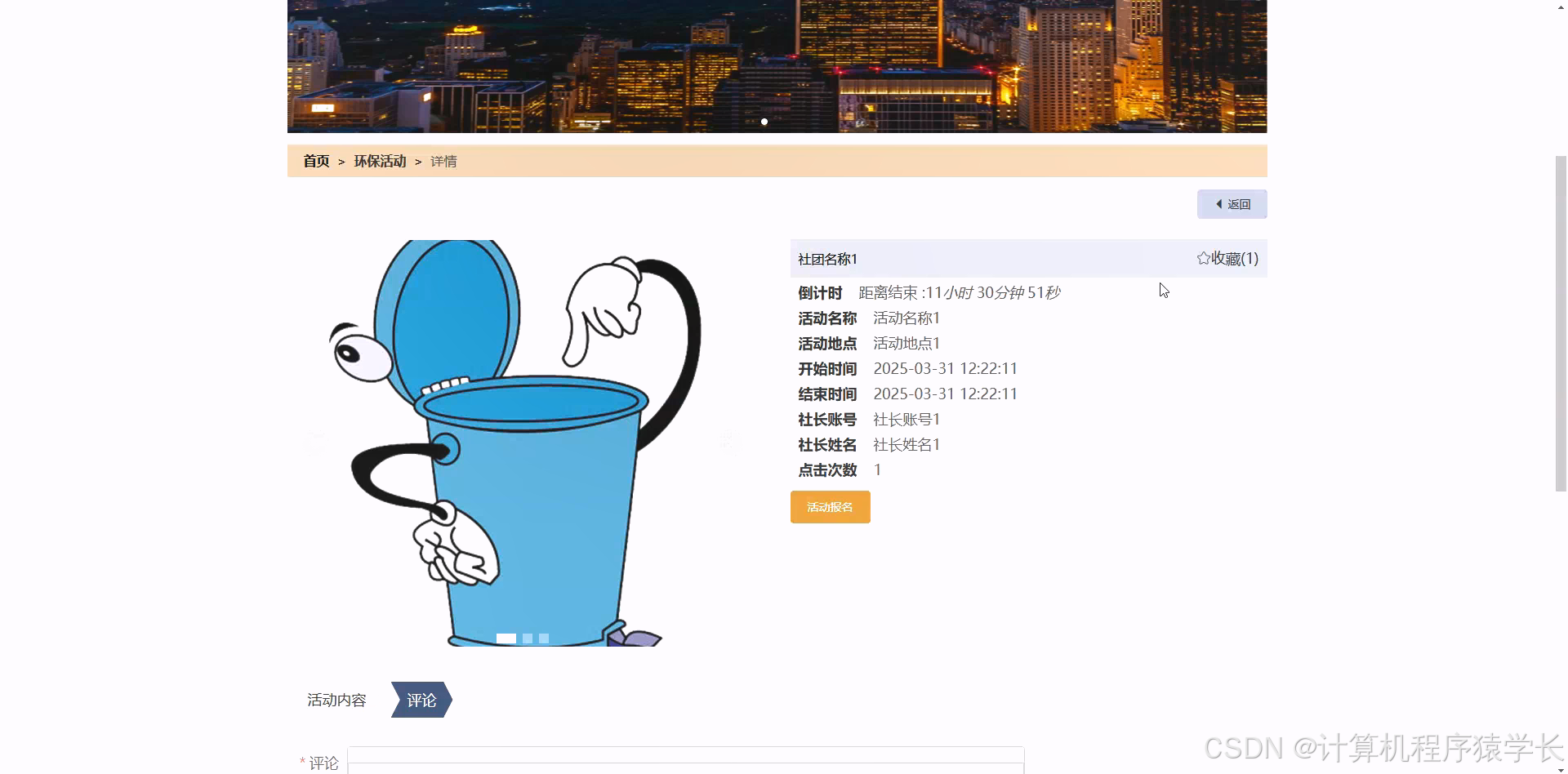Image resolution: width=1568 pixels, height=774 pixels.
Task: Open 首页 breadcrumb link
Action: pos(316,161)
